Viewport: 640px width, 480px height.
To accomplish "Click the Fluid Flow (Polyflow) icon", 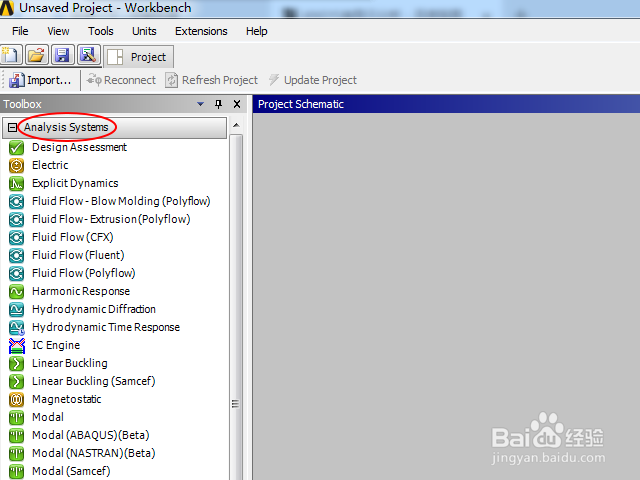I will pos(16,273).
